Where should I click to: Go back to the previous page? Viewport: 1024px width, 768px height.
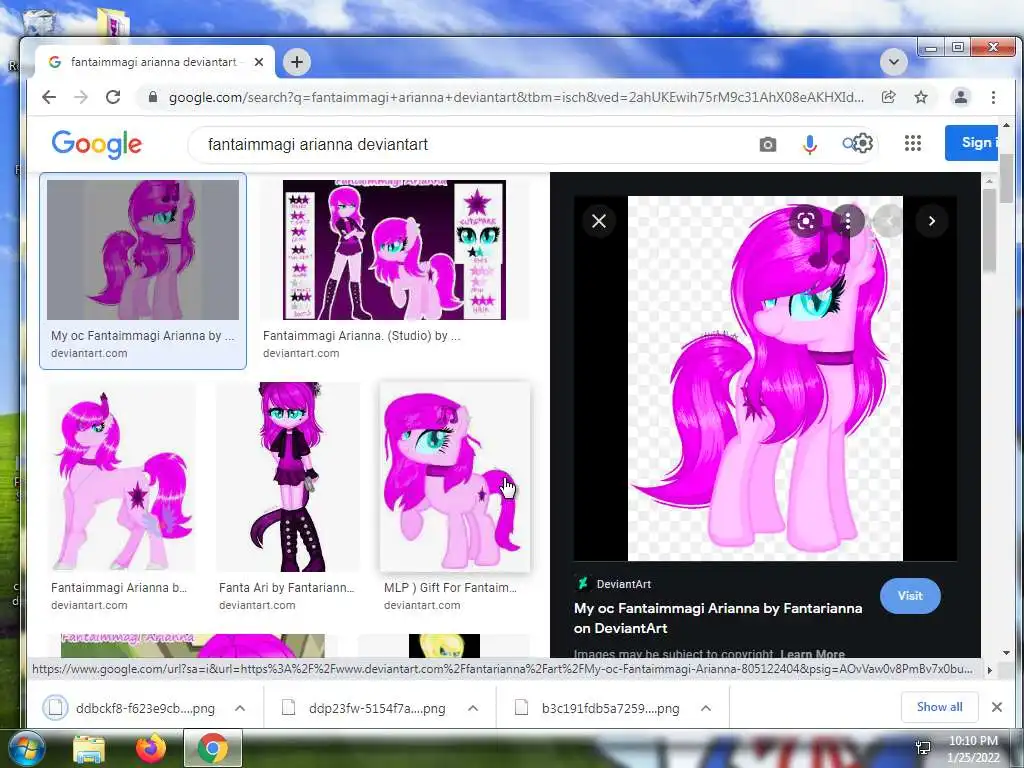point(49,97)
